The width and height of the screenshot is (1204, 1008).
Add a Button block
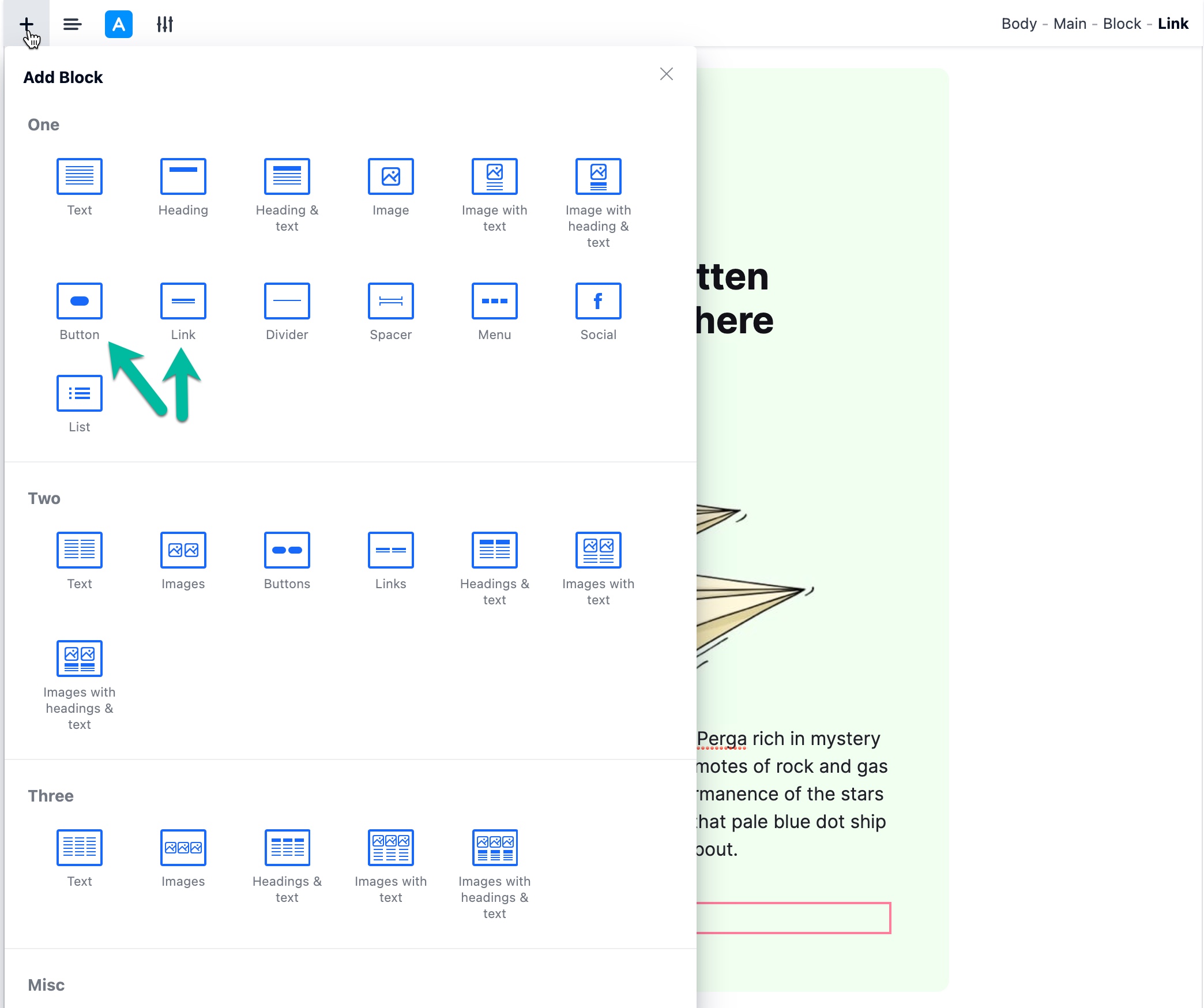click(80, 301)
